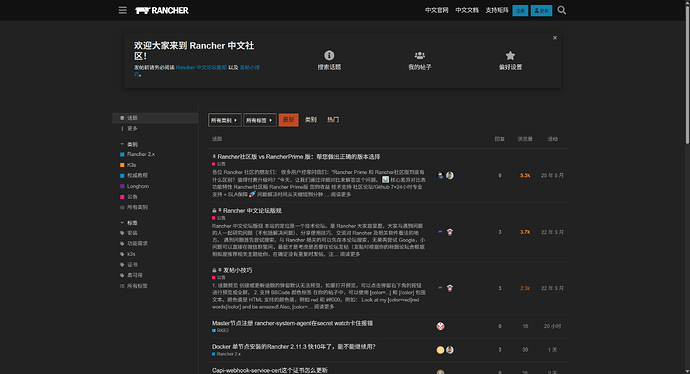This screenshot has width=690, height=374.
Task: Click the 注册 sign-up button
Action: click(520, 11)
